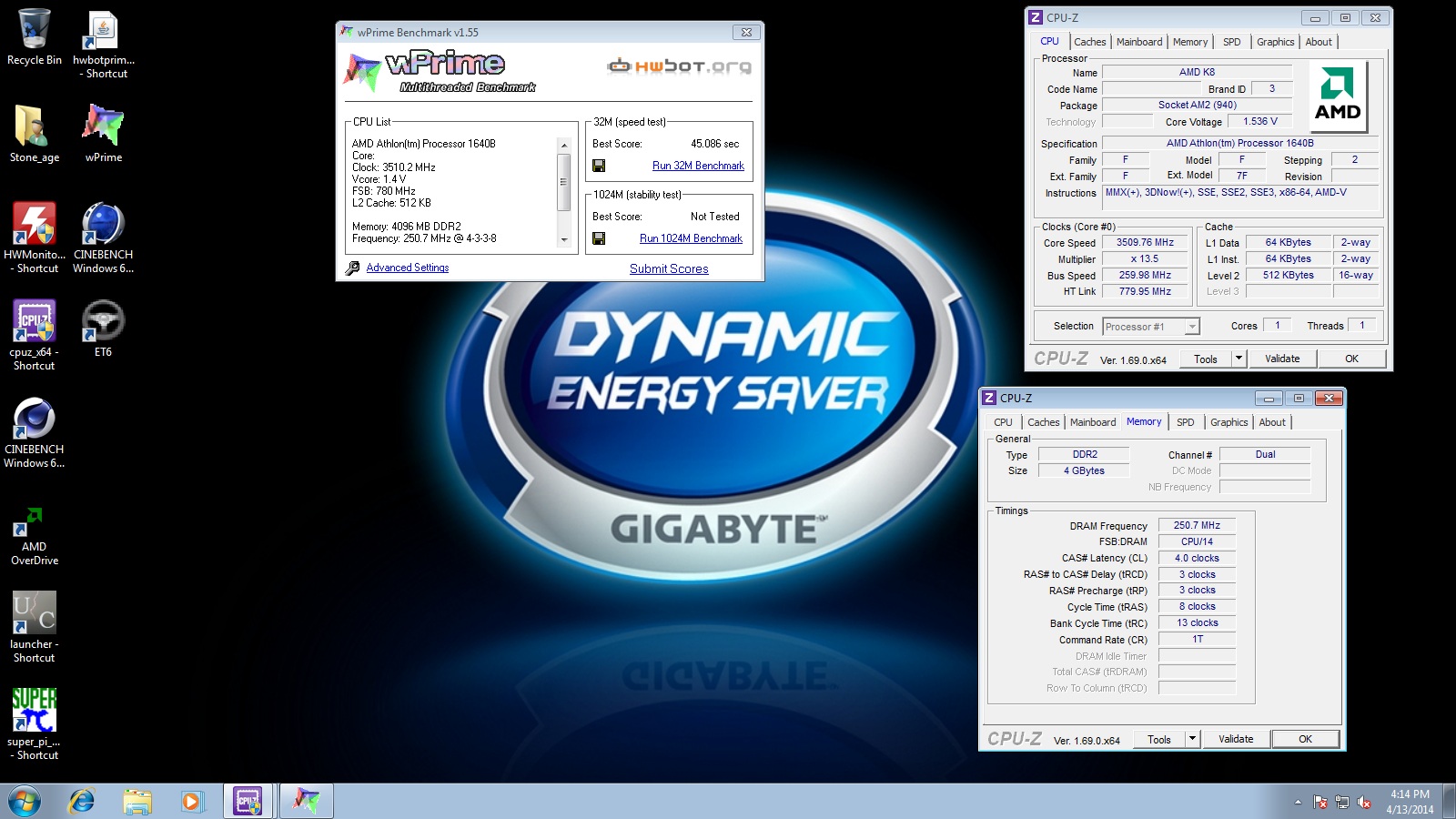Close the wPrime Benchmark window

[x=746, y=32]
